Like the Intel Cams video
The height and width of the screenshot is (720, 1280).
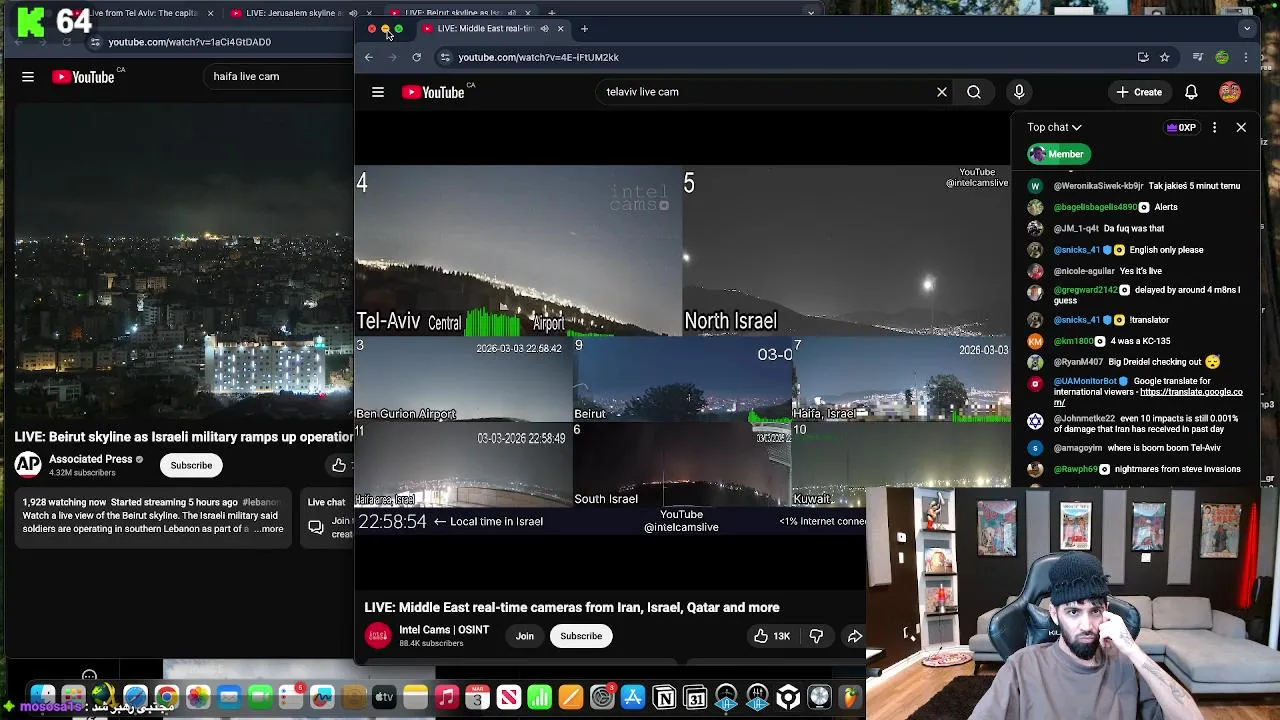tap(771, 636)
